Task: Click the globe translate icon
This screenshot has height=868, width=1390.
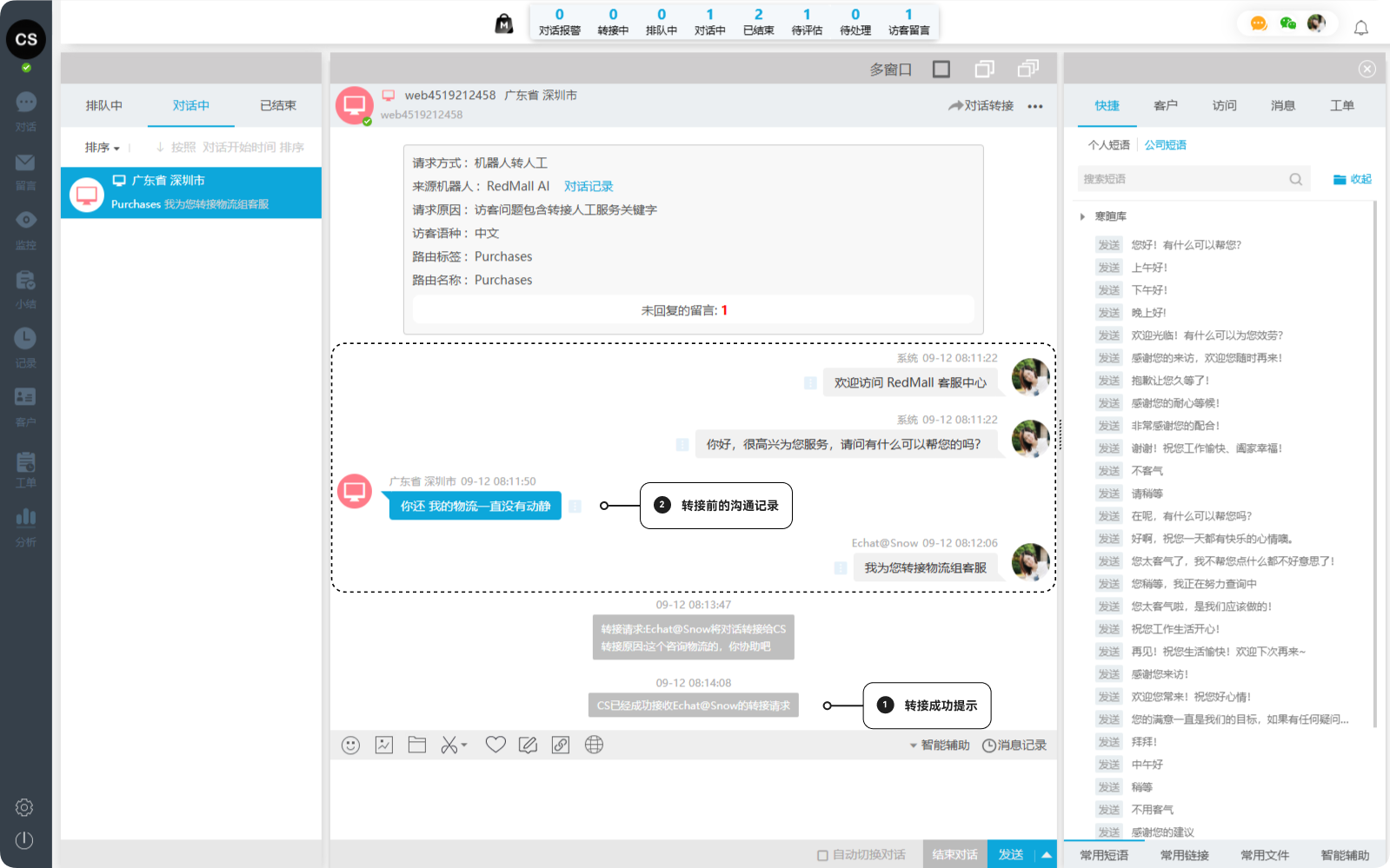Action: tap(594, 745)
